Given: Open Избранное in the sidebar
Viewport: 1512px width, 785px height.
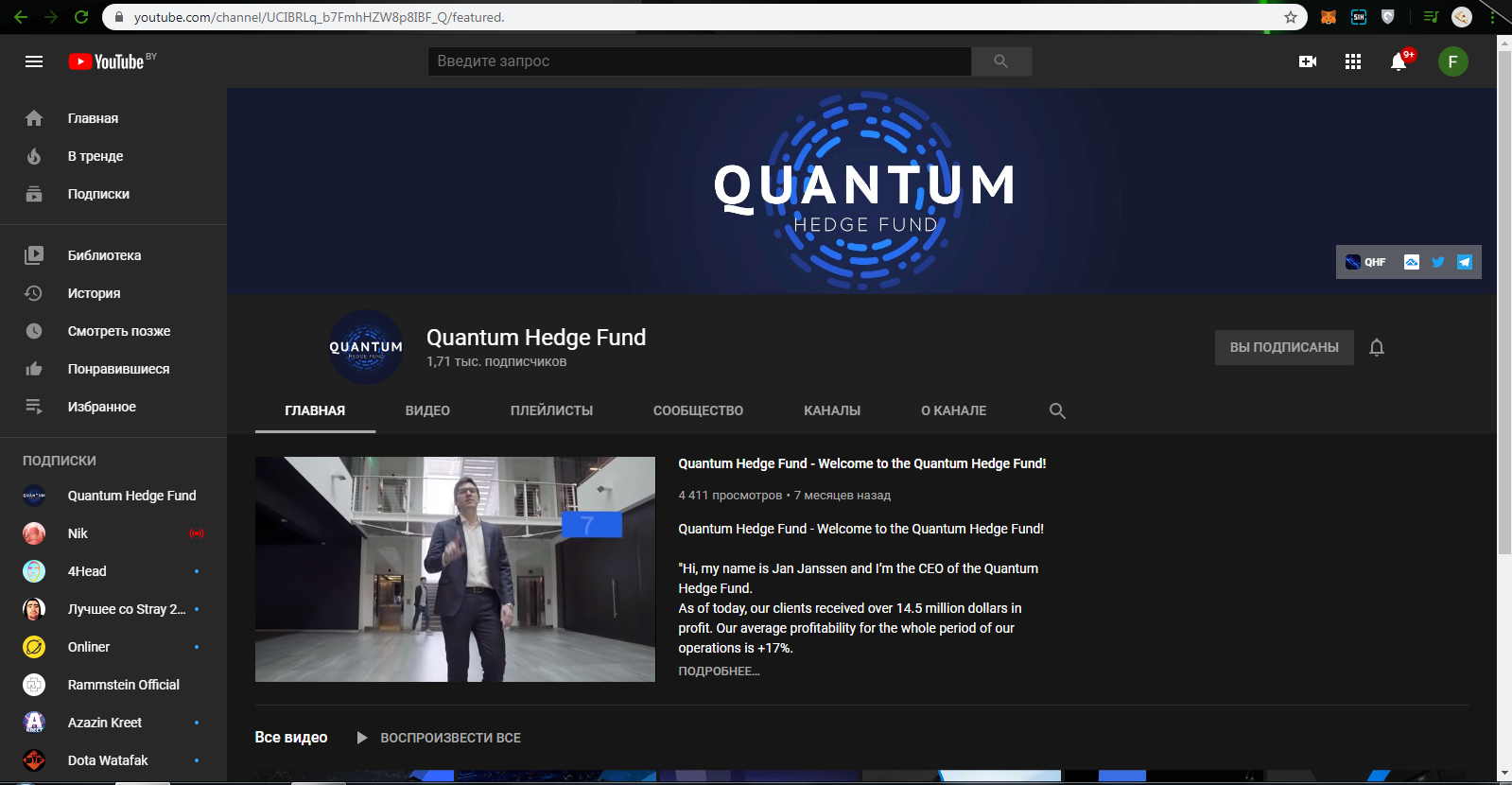Looking at the screenshot, I should tap(113, 407).
